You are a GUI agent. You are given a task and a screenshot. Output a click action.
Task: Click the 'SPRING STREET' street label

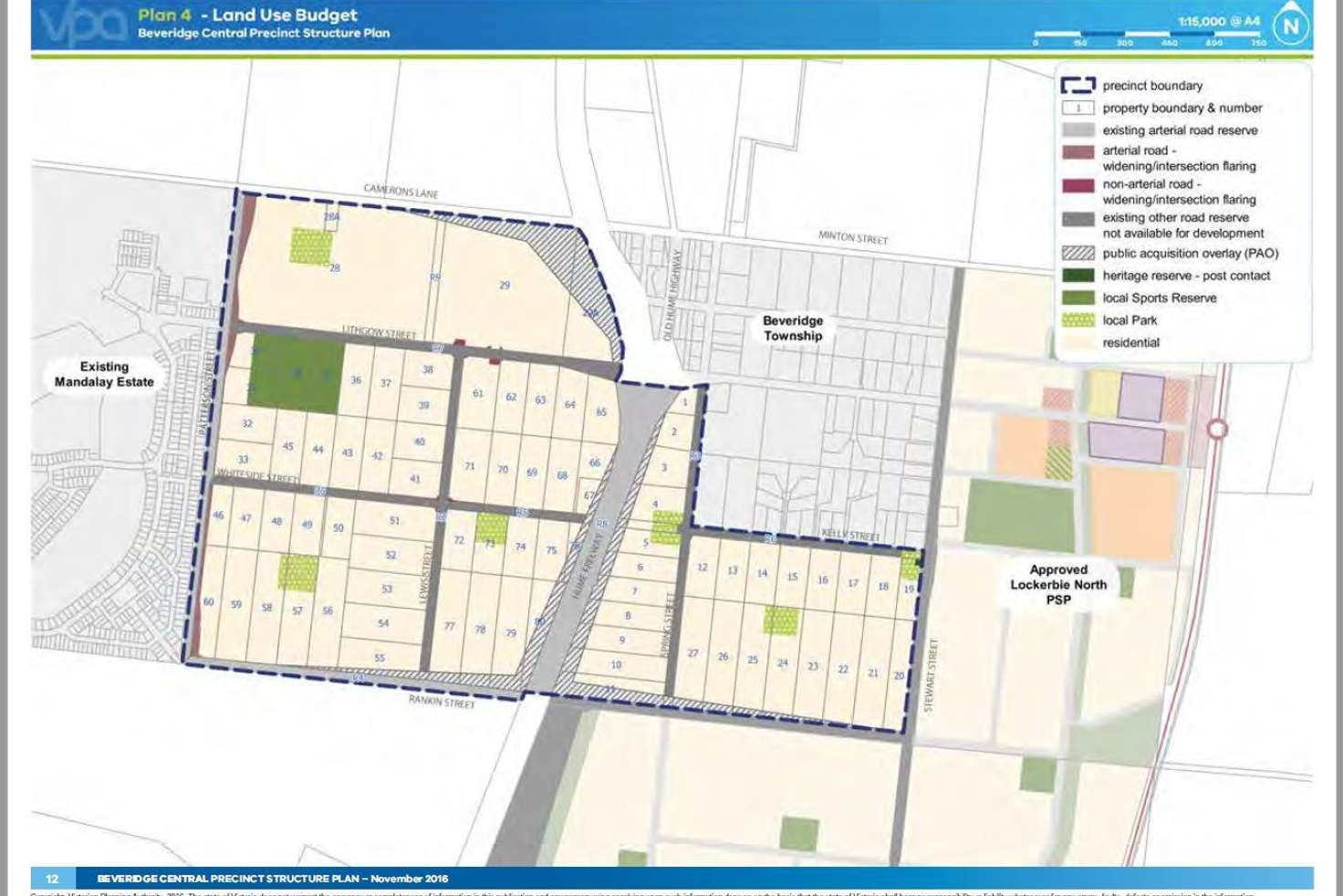point(667,624)
